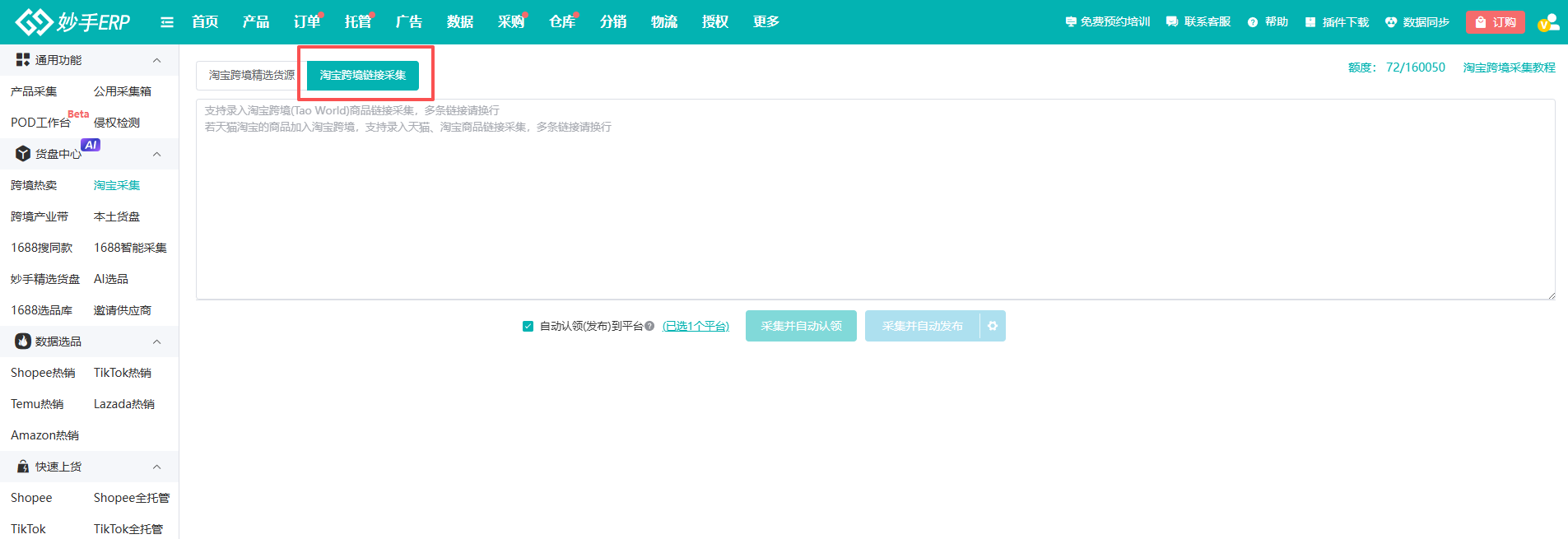
Task: Open the 分销 menu
Action: coord(613,21)
